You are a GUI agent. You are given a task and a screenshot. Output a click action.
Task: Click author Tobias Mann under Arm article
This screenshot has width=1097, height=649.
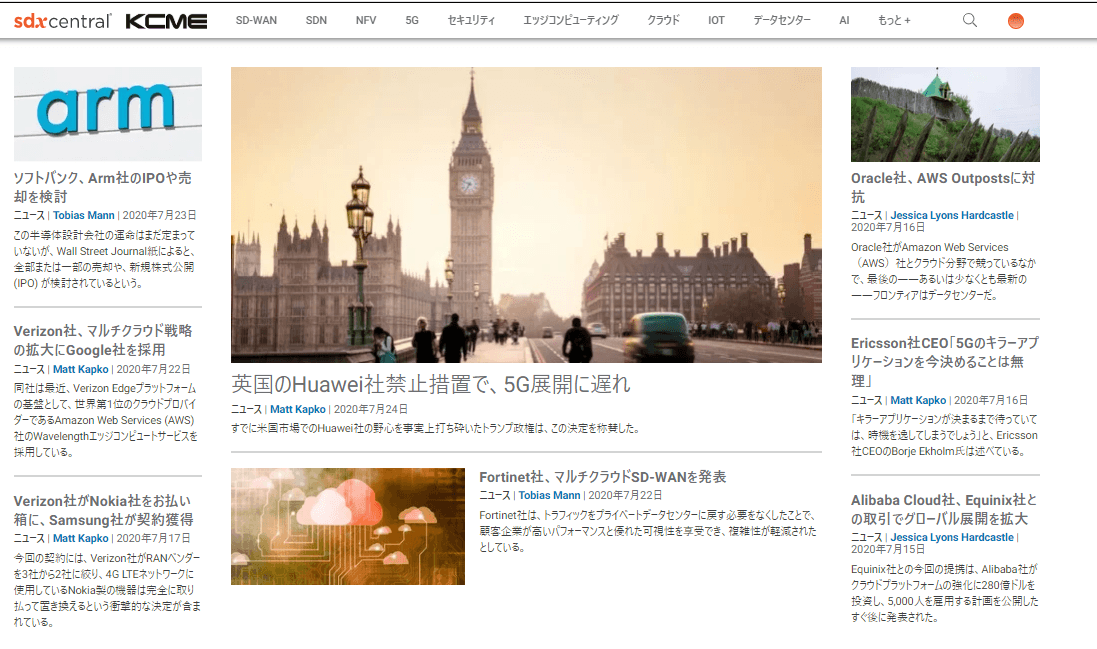[84, 215]
